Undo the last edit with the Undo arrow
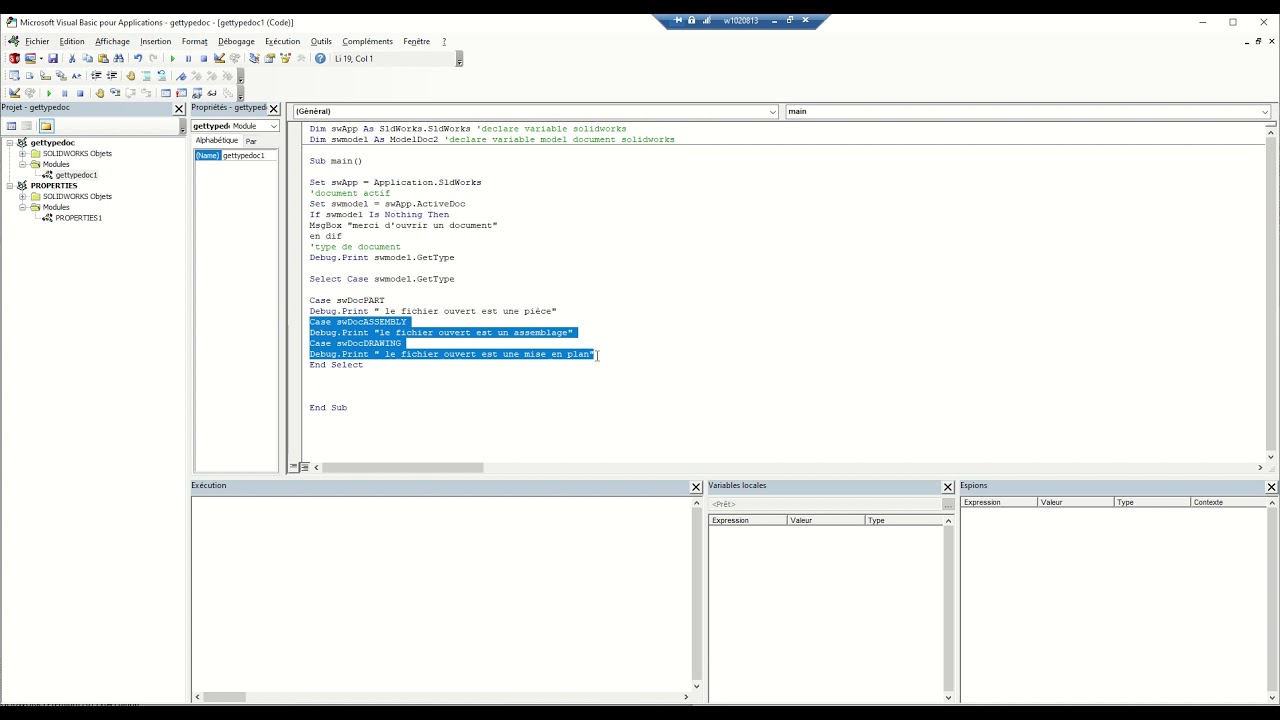This screenshot has width=1280, height=720. point(138,58)
